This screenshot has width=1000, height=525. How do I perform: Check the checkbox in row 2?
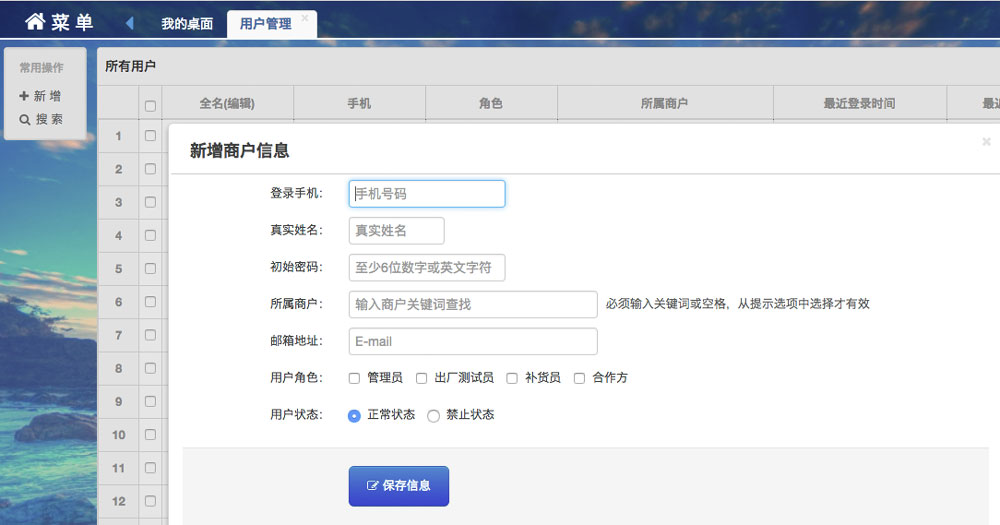click(151, 169)
